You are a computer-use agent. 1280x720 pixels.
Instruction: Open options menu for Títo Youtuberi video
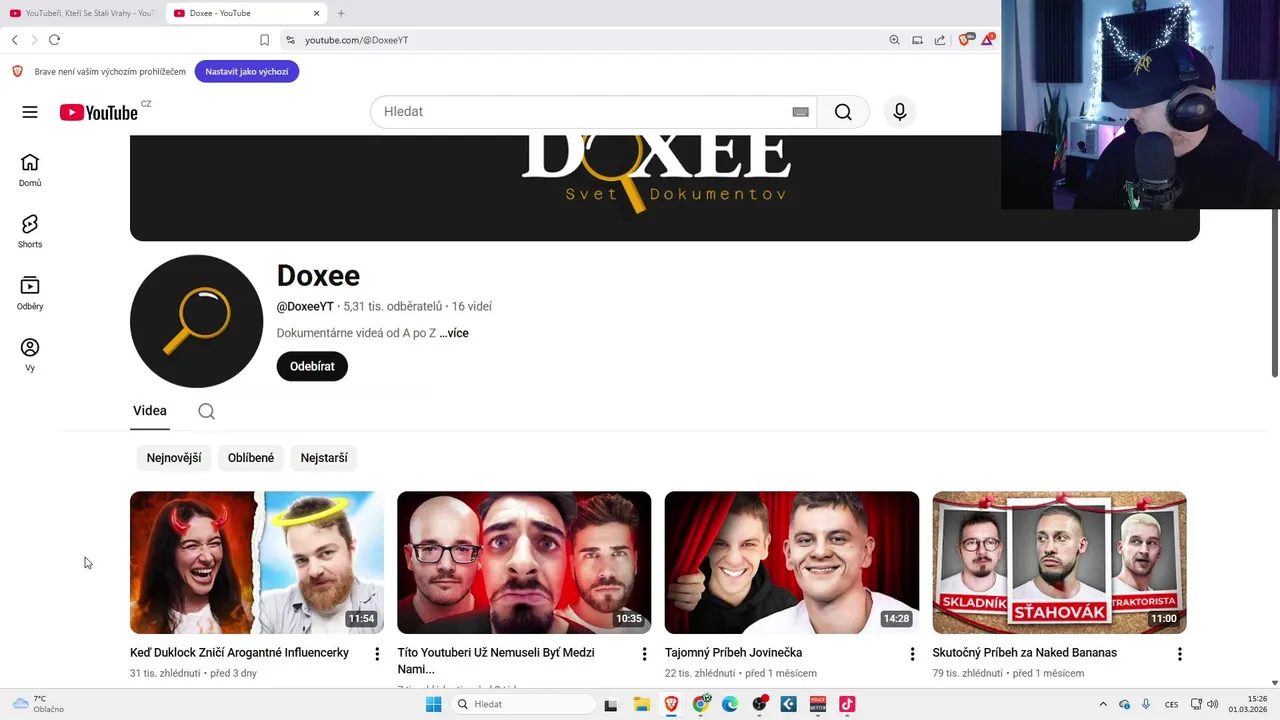(x=644, y=654)
